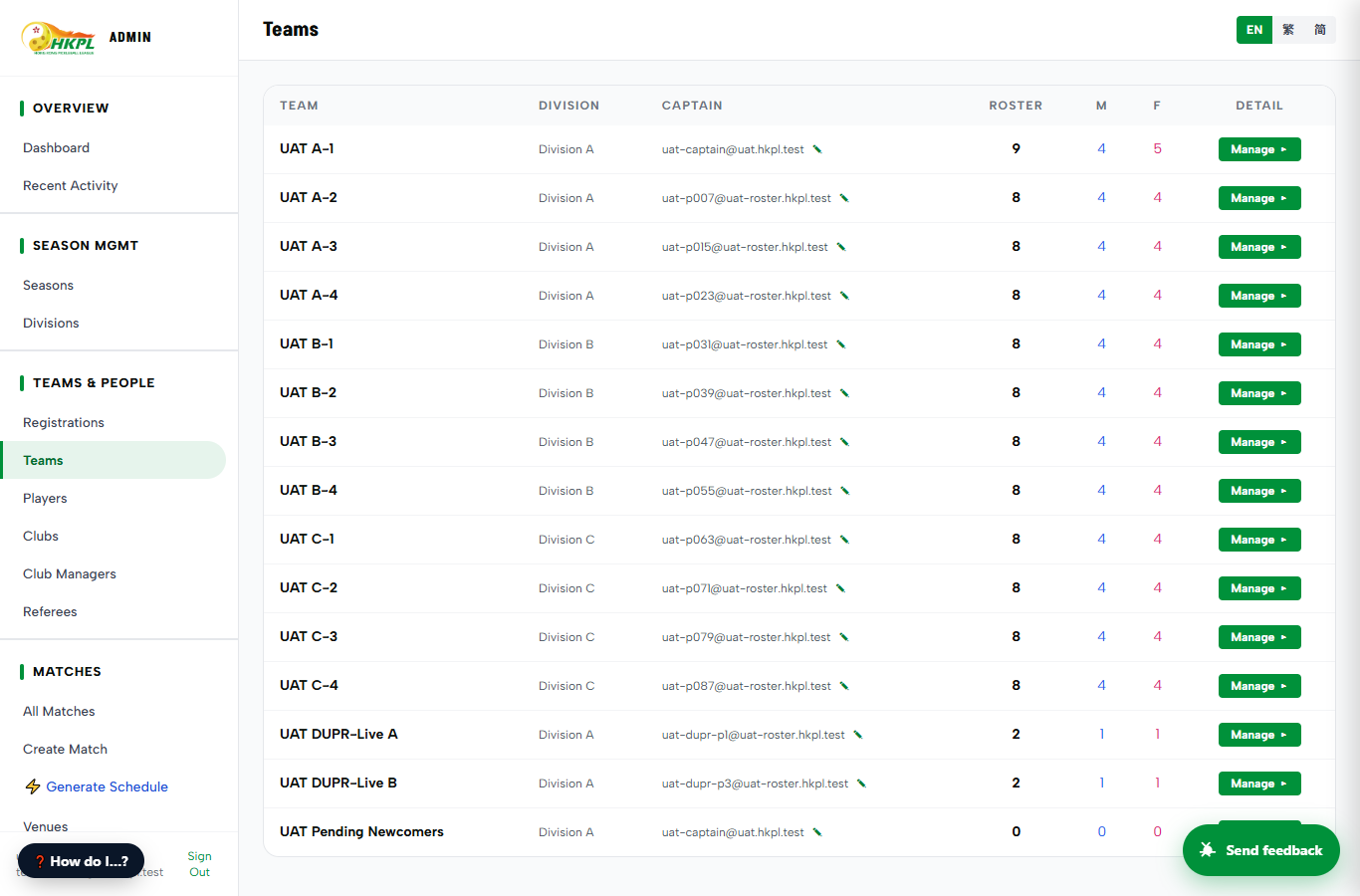Edit captain pencil for UAT DUPR-Live B
Screen dimensions: 1360x896
[x=861, y=784]
